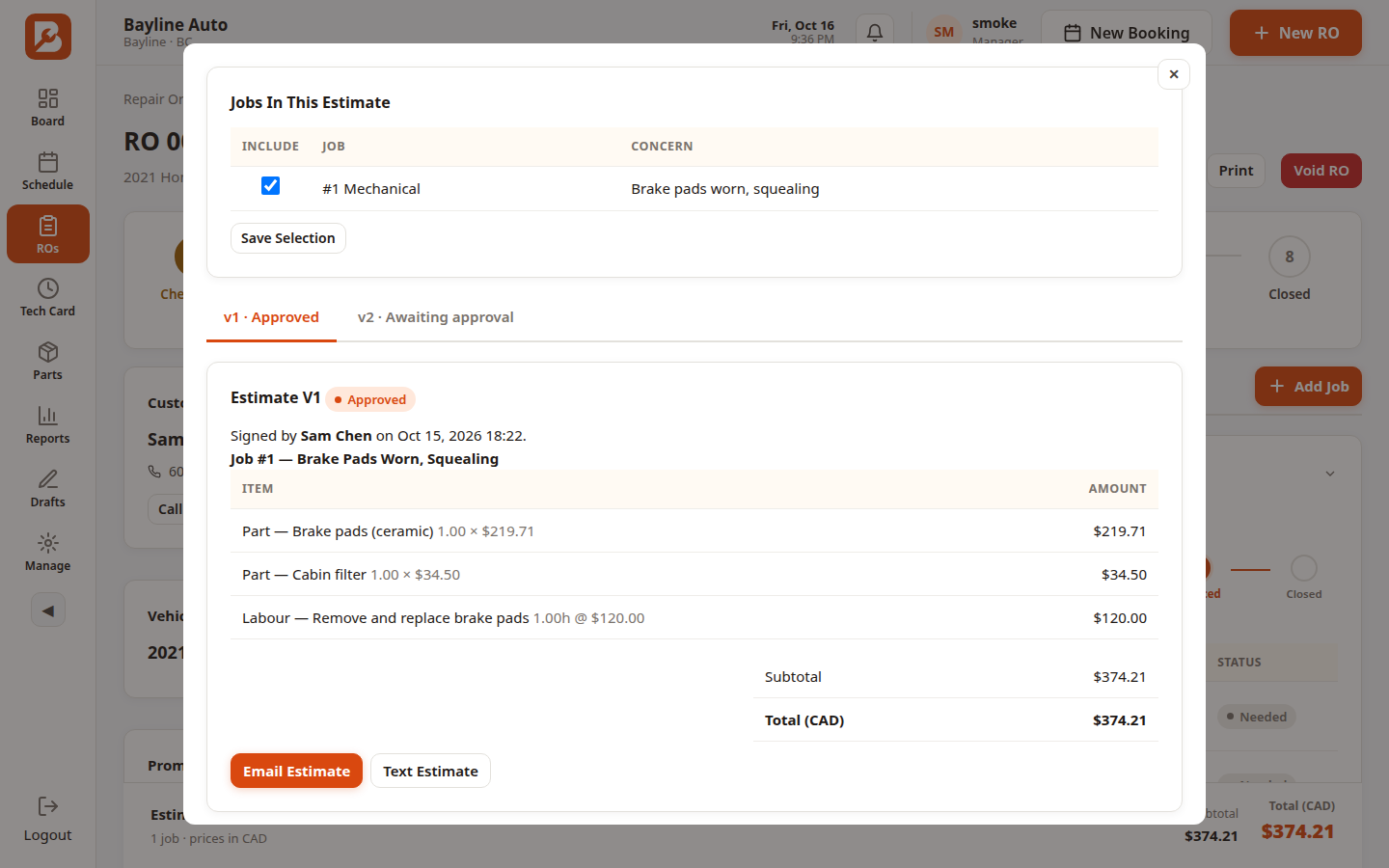The height and width of the screenshot is (868, 1389).
Task: Click the Needed status badge
Action: pyautogui.click(x=1256, y=717)
